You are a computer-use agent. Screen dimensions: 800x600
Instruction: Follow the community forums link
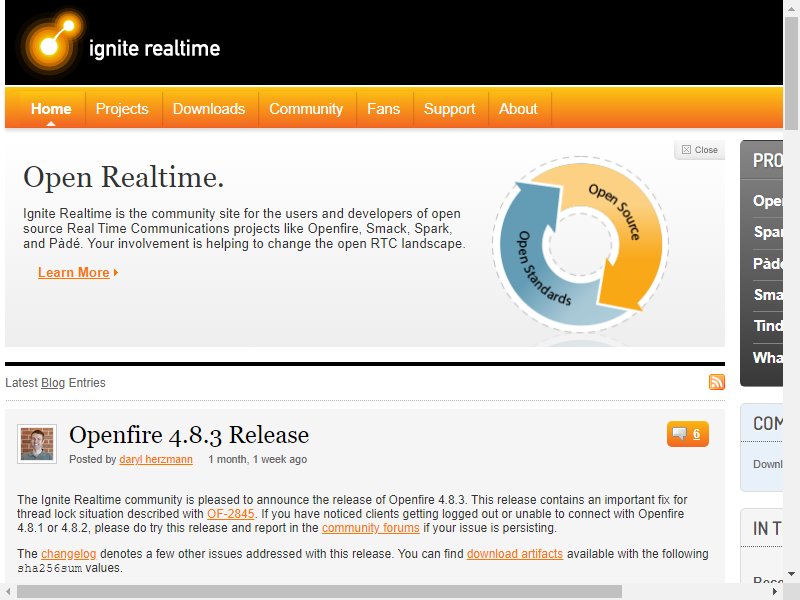(x=370, y=528)
